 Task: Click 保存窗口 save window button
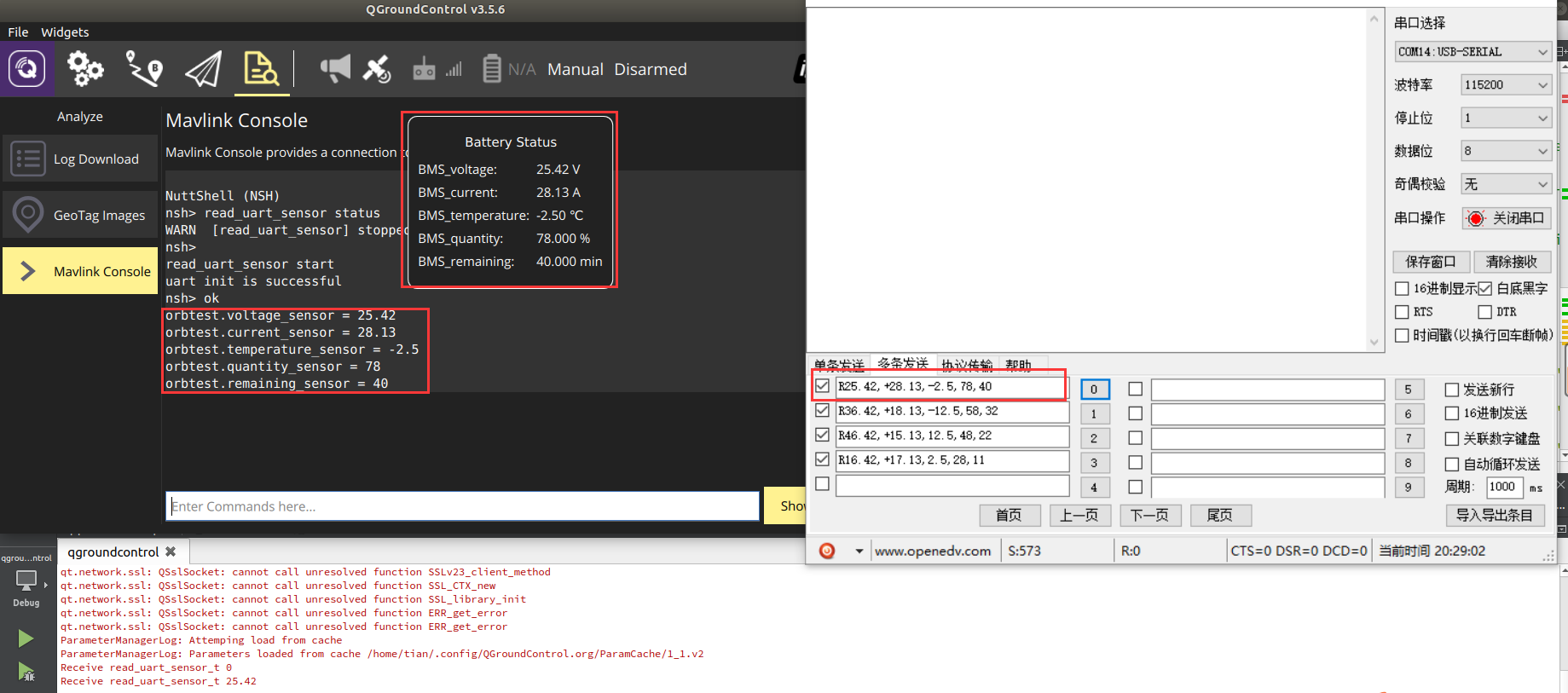[1431, 262]
